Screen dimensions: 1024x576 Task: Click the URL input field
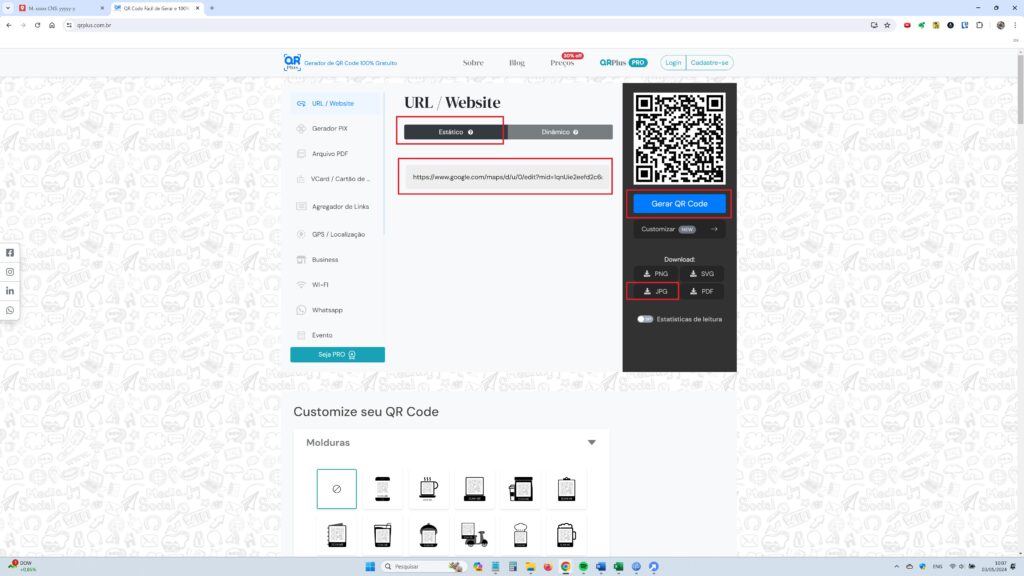point(507,177)
